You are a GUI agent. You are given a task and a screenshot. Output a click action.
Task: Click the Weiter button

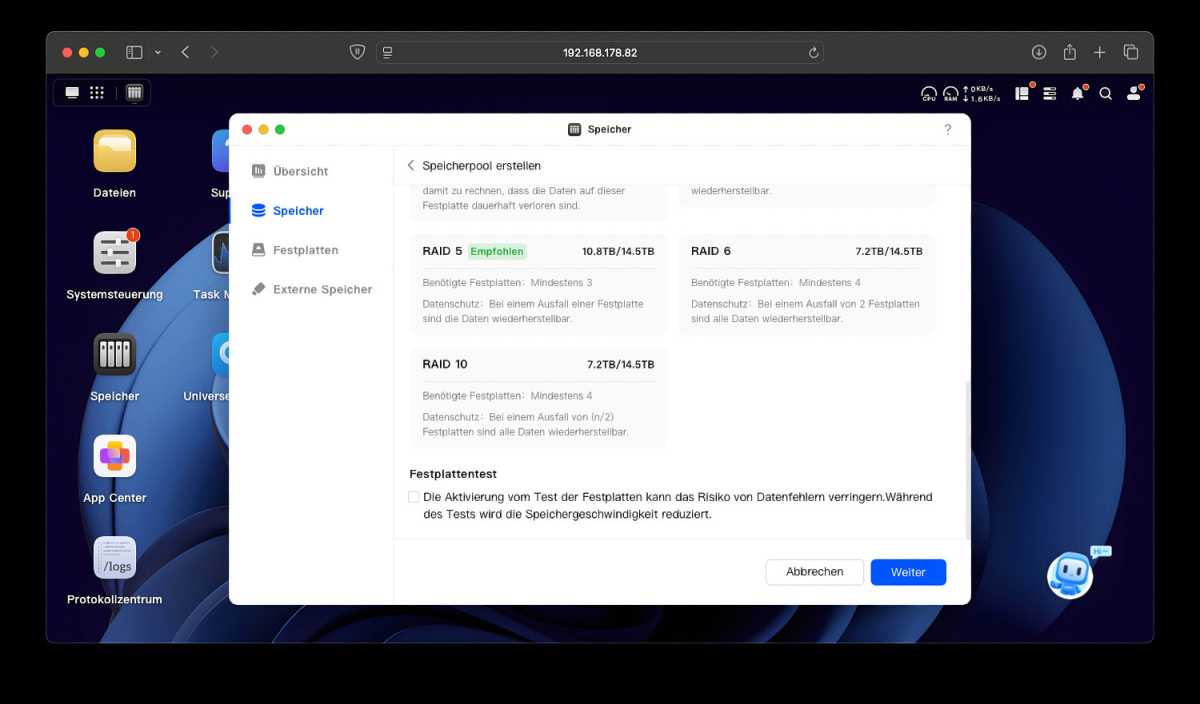pyautogui.click(x=908, y=572)
